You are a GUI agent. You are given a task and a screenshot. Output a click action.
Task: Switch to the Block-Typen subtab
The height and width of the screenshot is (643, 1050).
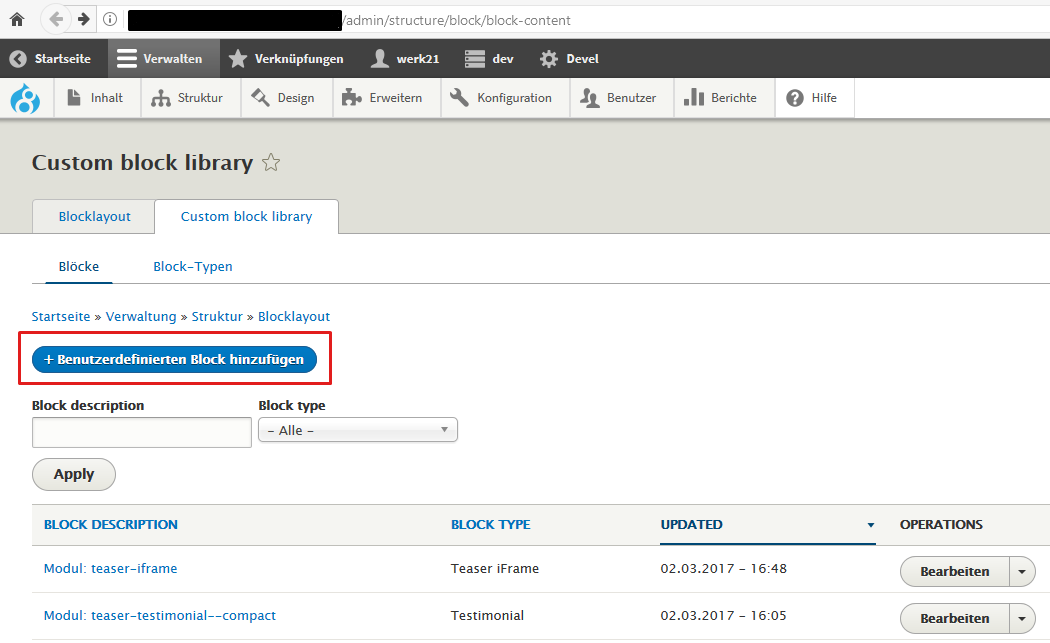193,266
